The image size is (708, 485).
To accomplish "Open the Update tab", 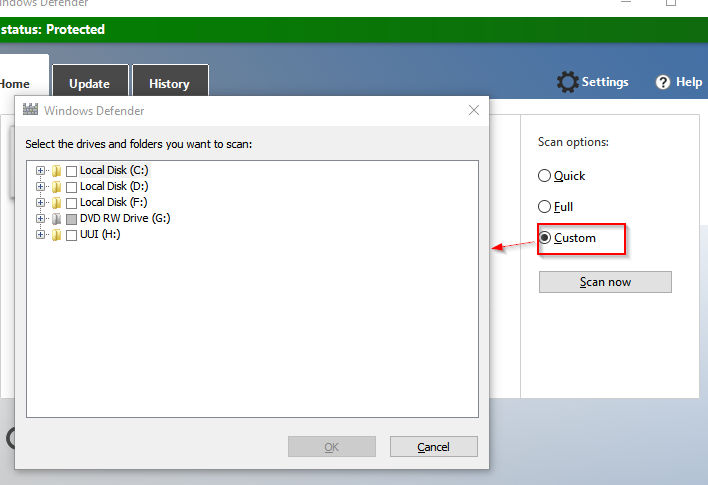I will [90, 81].
